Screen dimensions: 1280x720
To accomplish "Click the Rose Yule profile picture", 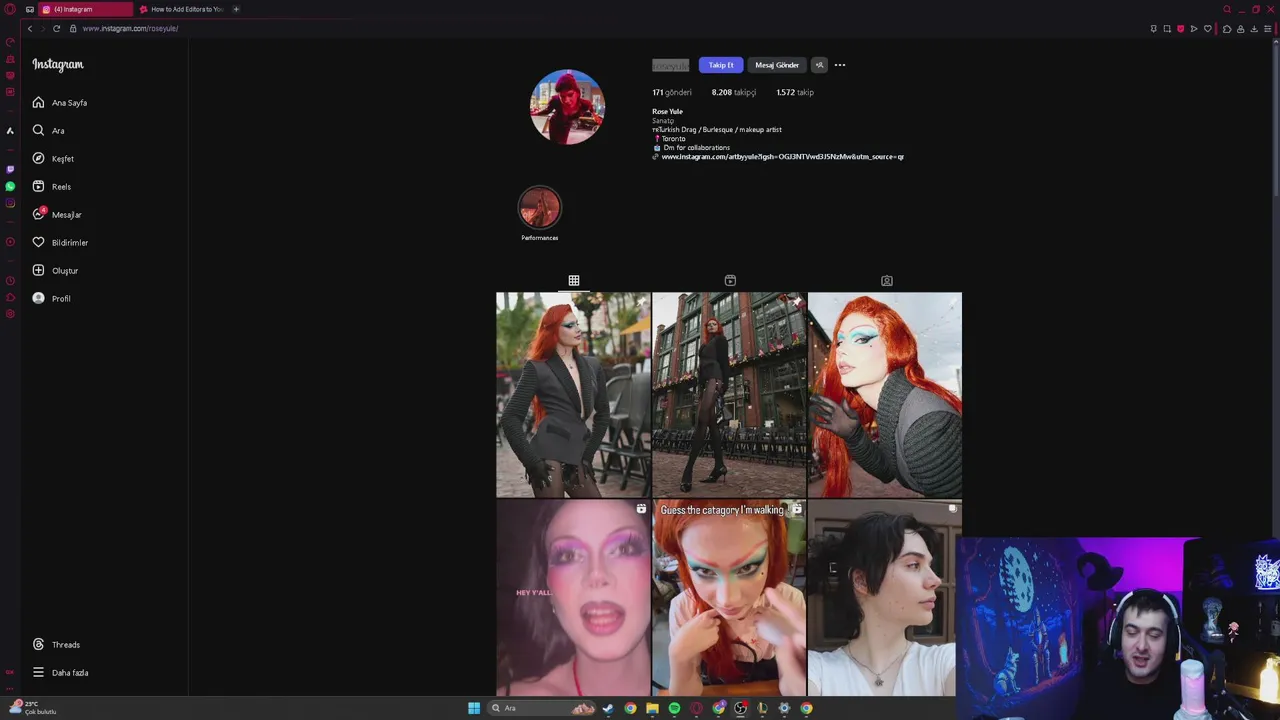I will pyautogui.click(x=567, y=107).
